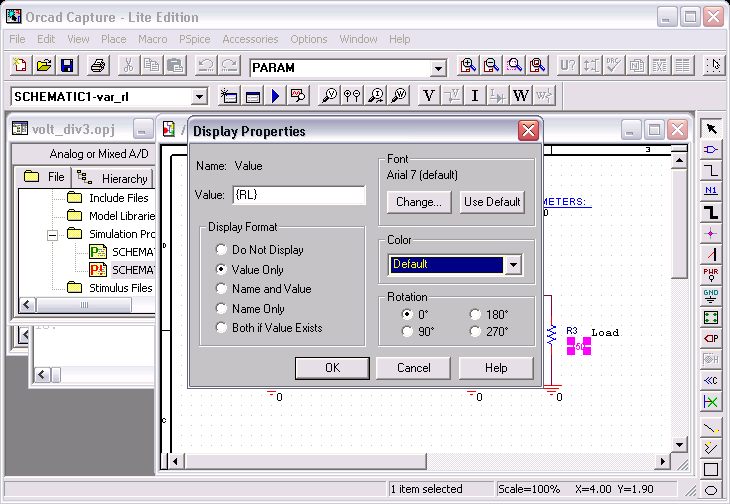Image resolution: width=730 pixels, height=504 pixels.
Task: Print using the printer toolbar icon
Action: click(98, 66)
